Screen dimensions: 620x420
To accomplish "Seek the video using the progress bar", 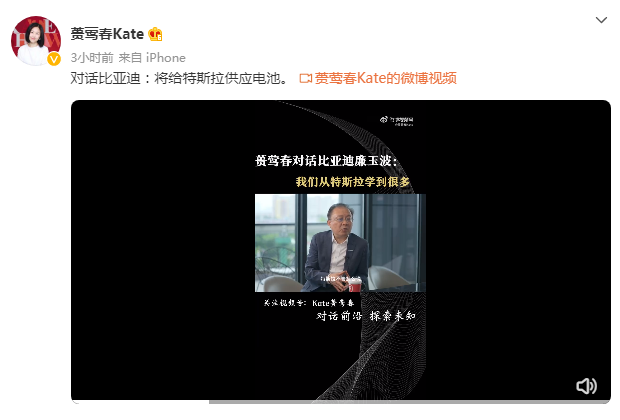I will coord(341,402).
